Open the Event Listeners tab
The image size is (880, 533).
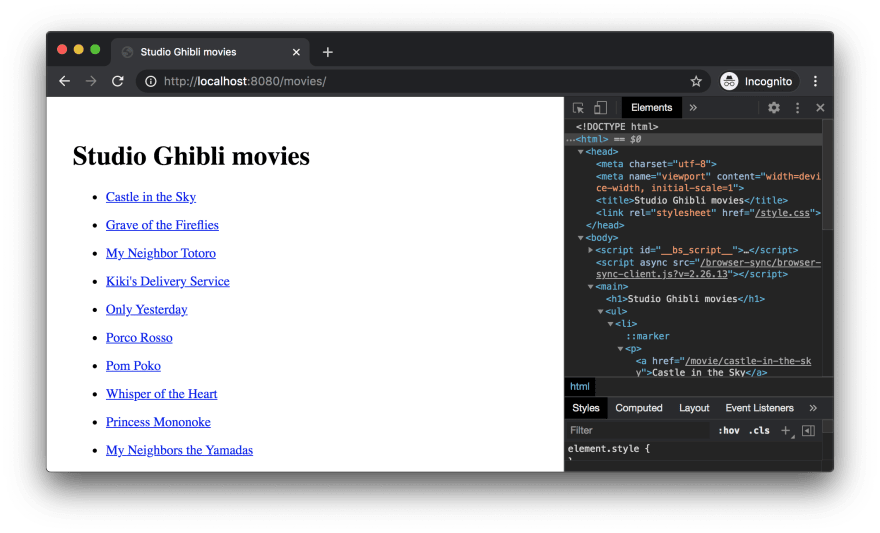coord(759,408)
